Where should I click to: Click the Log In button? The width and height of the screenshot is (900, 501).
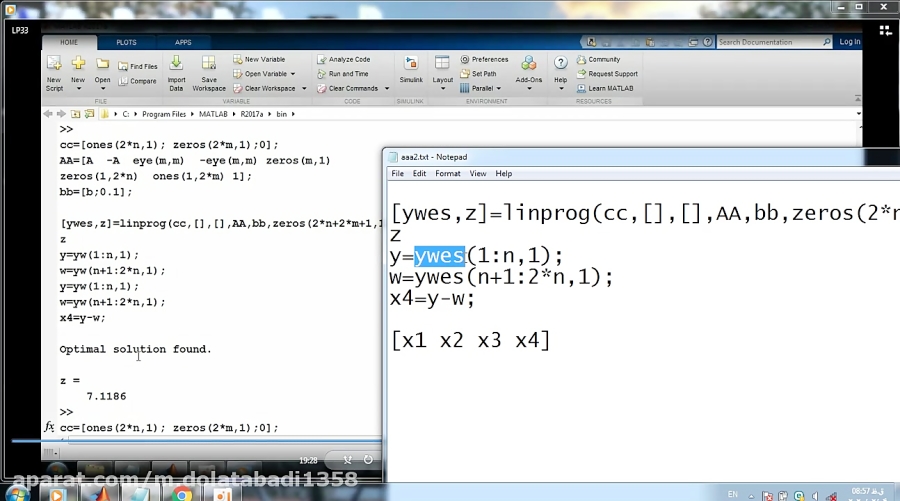[x=849, y=42]
